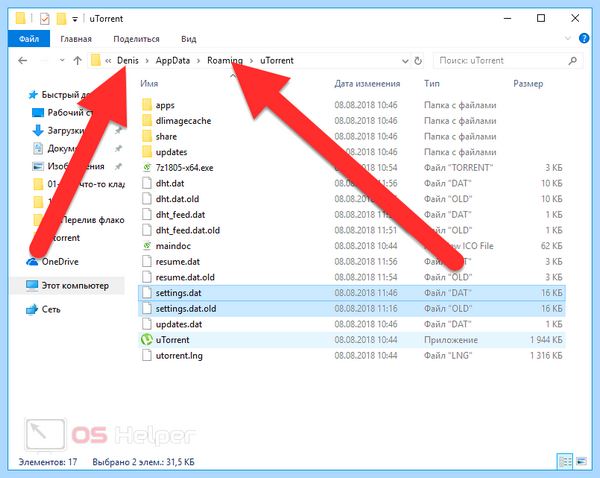Image resolution: width=600 pixels, height=478 pixels.
Task: Open OneDrive in the navigation pane
Action: (x=52, y=262)
